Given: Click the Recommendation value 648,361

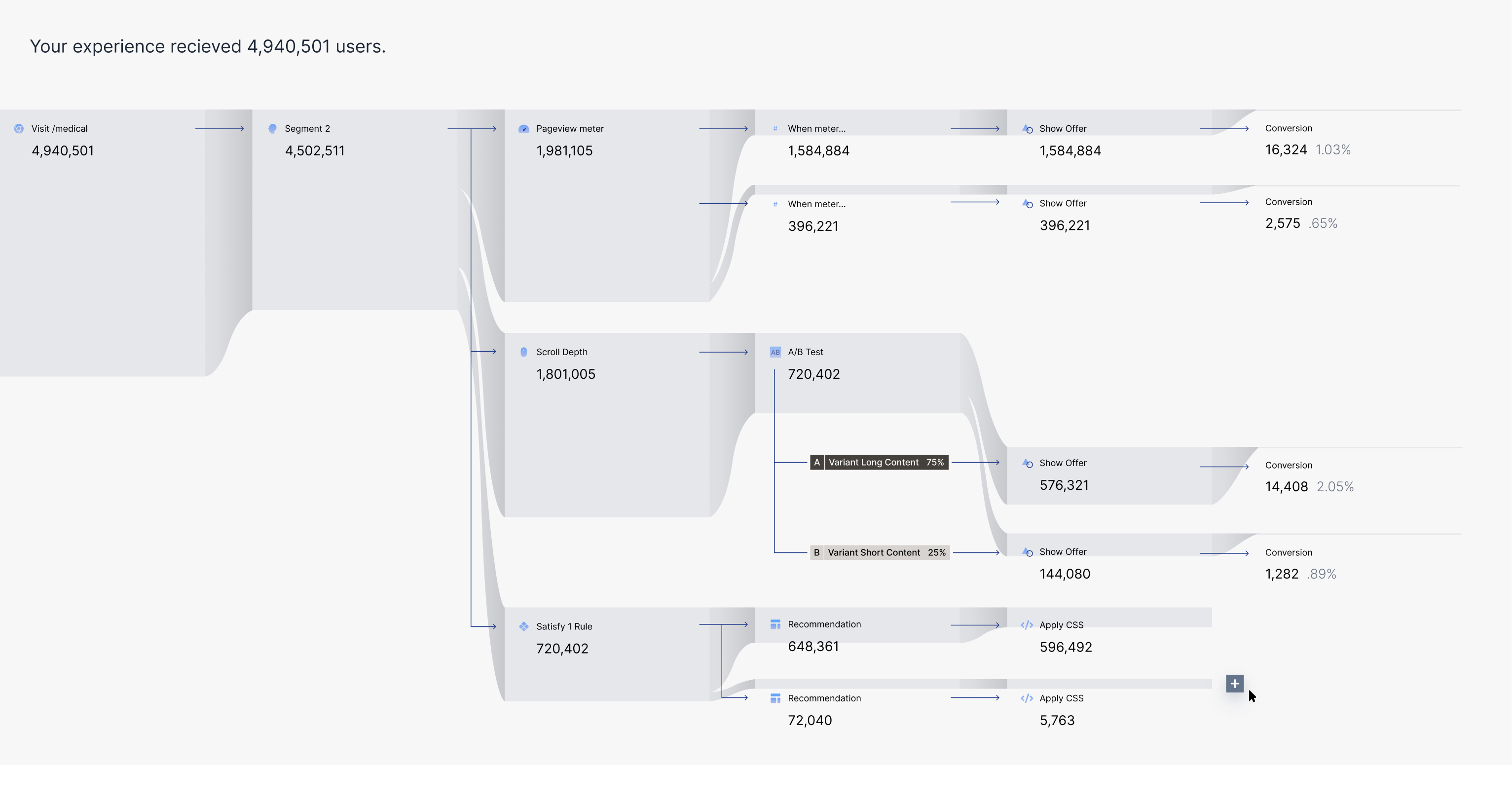Looking at the screenshot, I should 813,646.
